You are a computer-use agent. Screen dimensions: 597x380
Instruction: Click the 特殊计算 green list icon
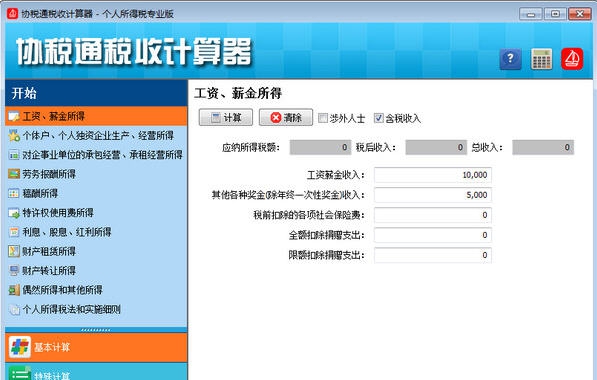tap(20, 373)
